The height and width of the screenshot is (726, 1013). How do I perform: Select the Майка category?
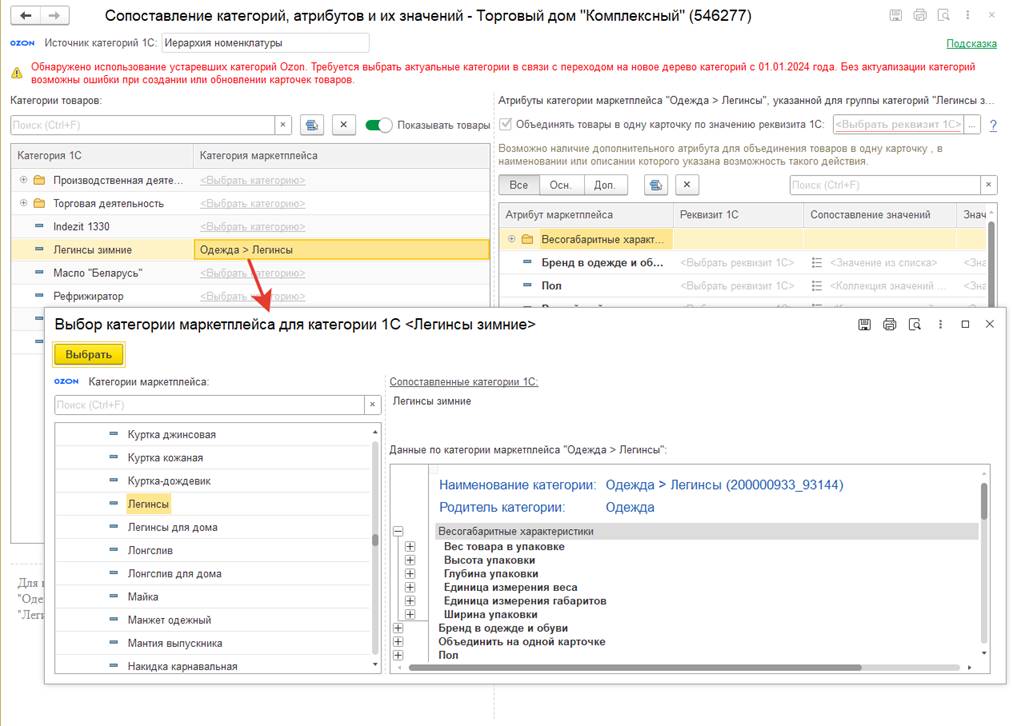pyautogui.click(x=143, y=597)
